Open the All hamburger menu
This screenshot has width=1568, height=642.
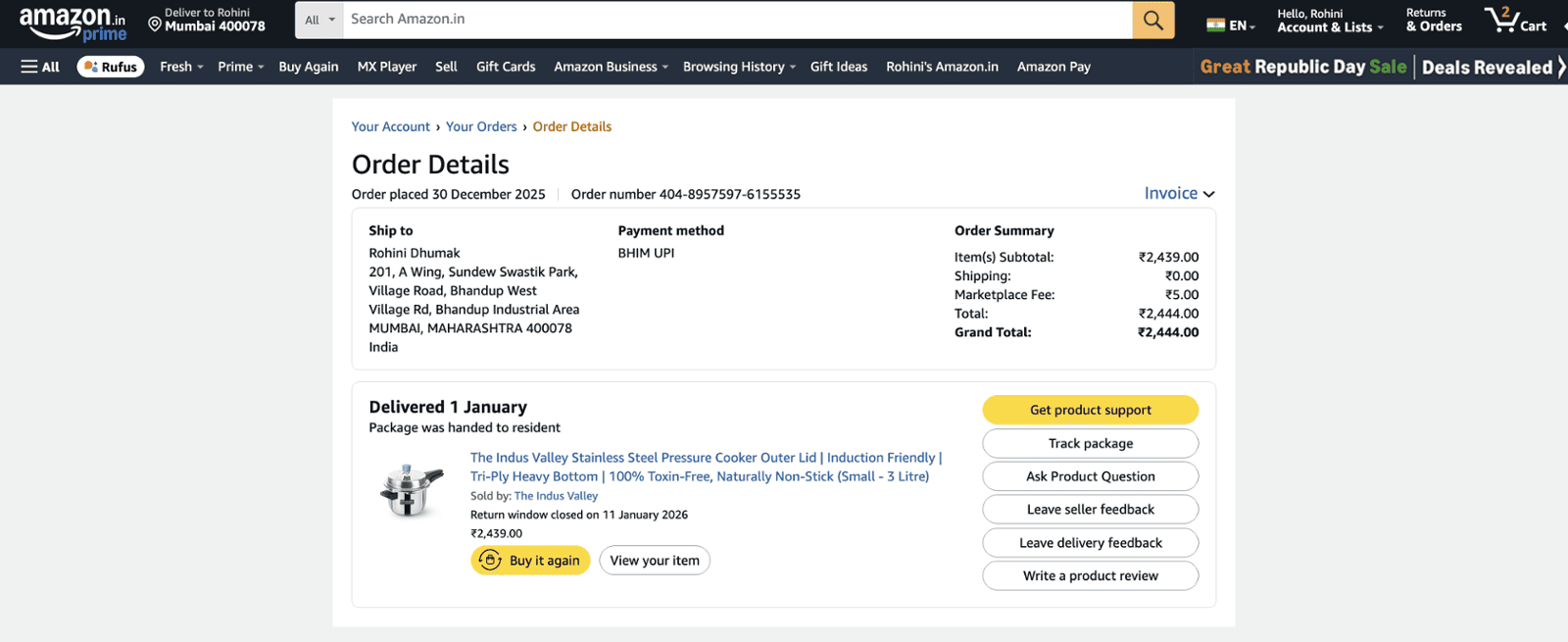[40, 67]
